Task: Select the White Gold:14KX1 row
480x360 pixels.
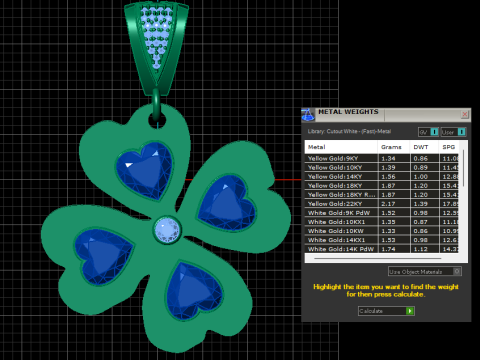Action: click(382, 240)
